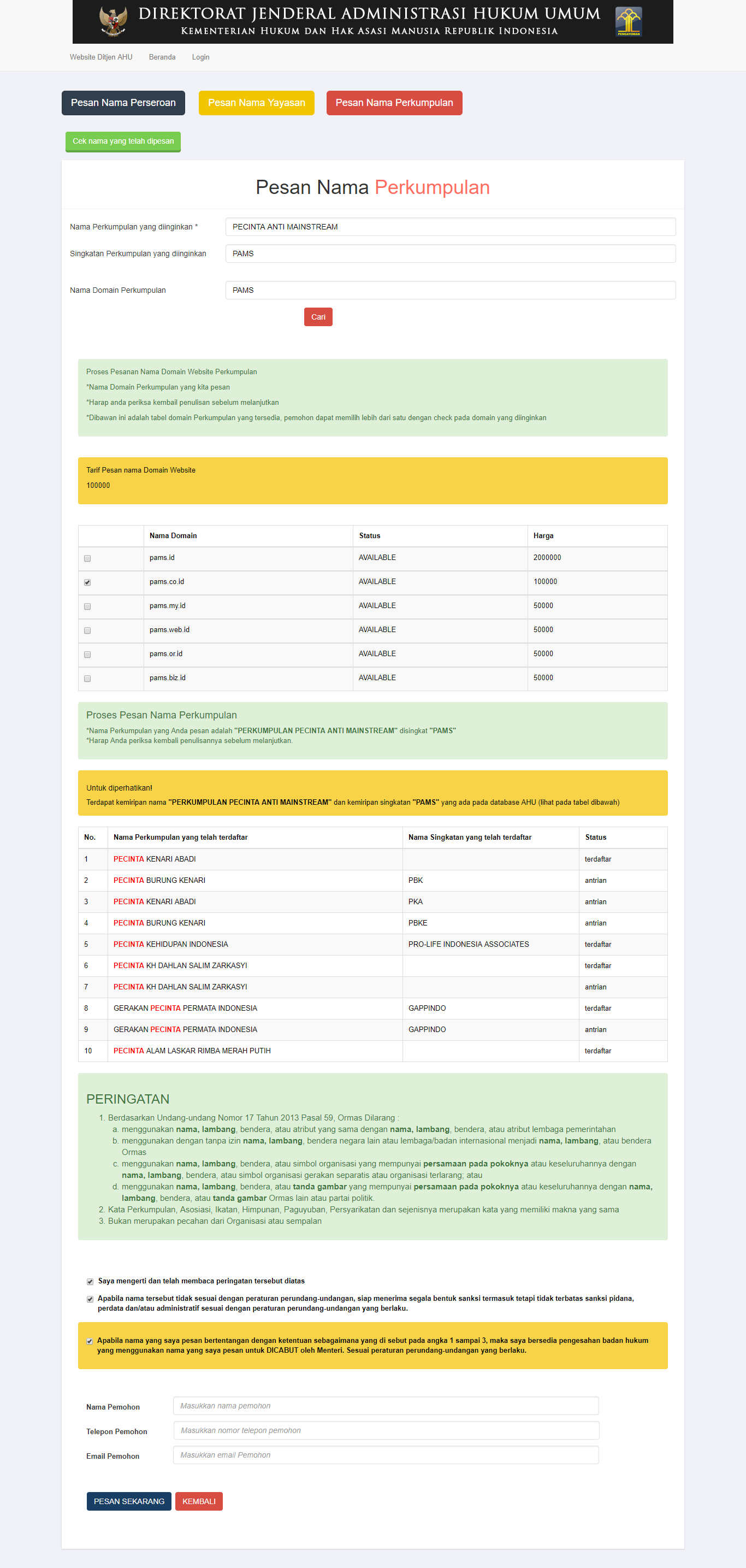The width and height of the screenshot is (746, 1568).
Task: Click the Pesan Nama Perseroan button
Action: coord(123,103)
